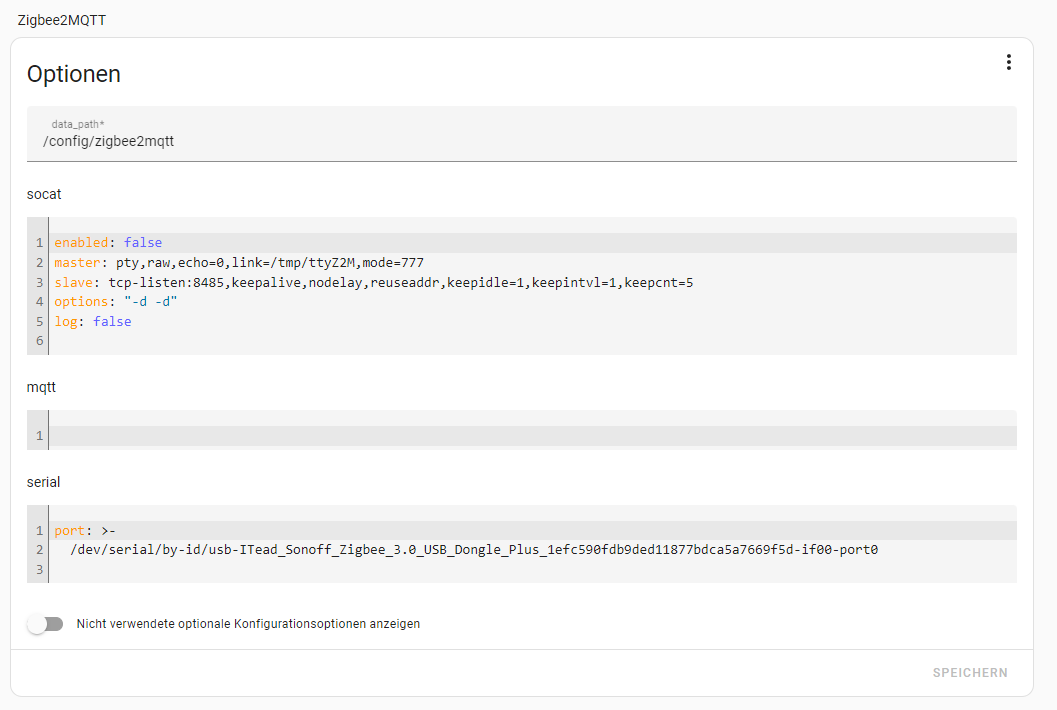1057x710 pixels.
Task: Click the empty mqtt editor line
Action: pyautogui.click(x=533, y=436)
